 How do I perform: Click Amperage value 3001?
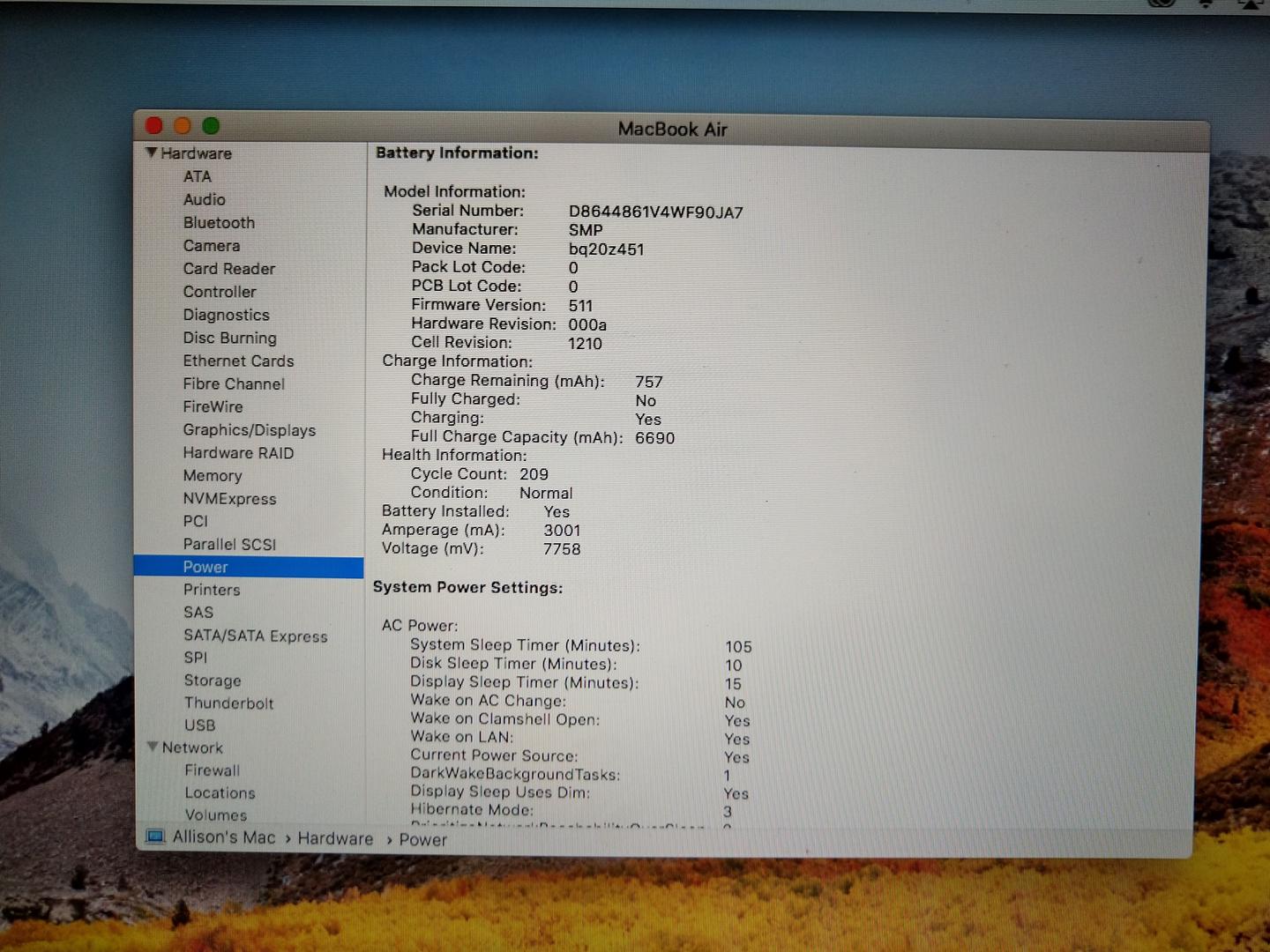pos(563,531)
